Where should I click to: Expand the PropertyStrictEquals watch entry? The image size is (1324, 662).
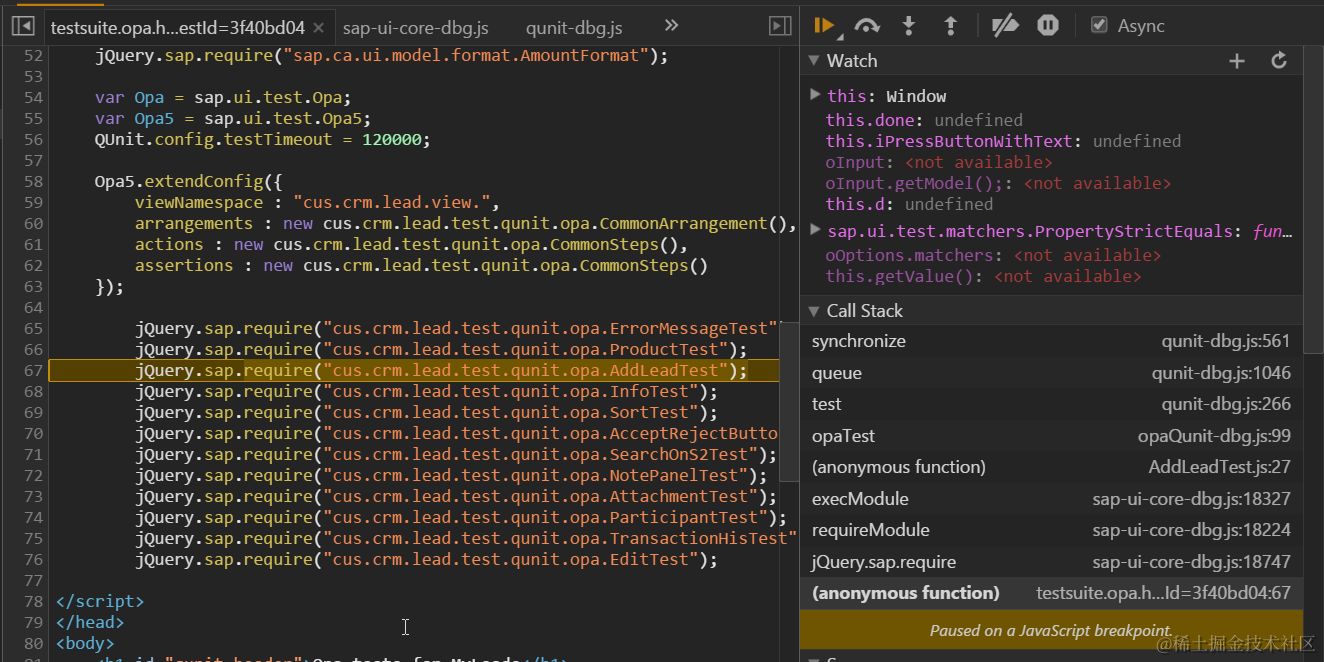click(x=816, y=230)
